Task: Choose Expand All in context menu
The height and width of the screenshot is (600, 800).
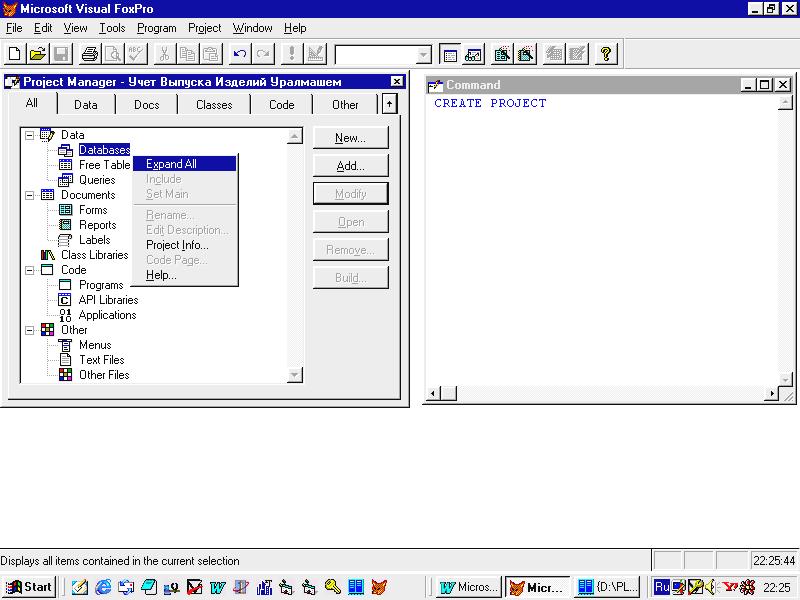Action: click(185, 164)
